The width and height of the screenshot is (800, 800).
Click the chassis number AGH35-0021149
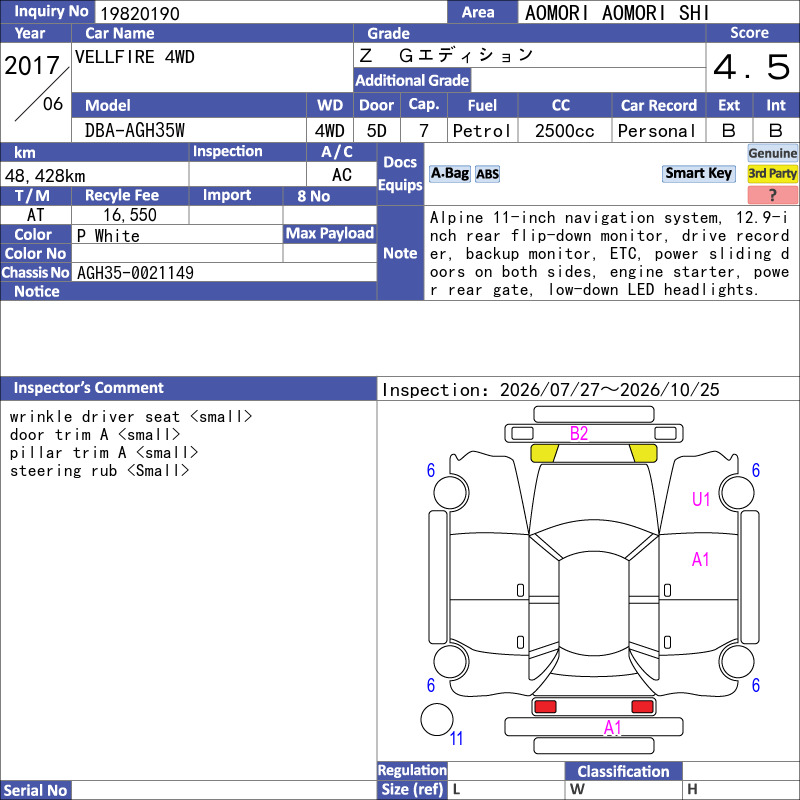(x=135, y=273)
